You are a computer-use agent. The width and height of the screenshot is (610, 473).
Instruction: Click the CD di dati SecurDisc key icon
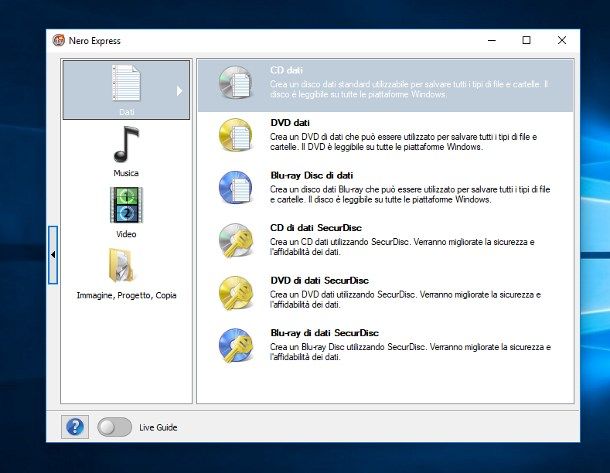(x=235, y=240)
